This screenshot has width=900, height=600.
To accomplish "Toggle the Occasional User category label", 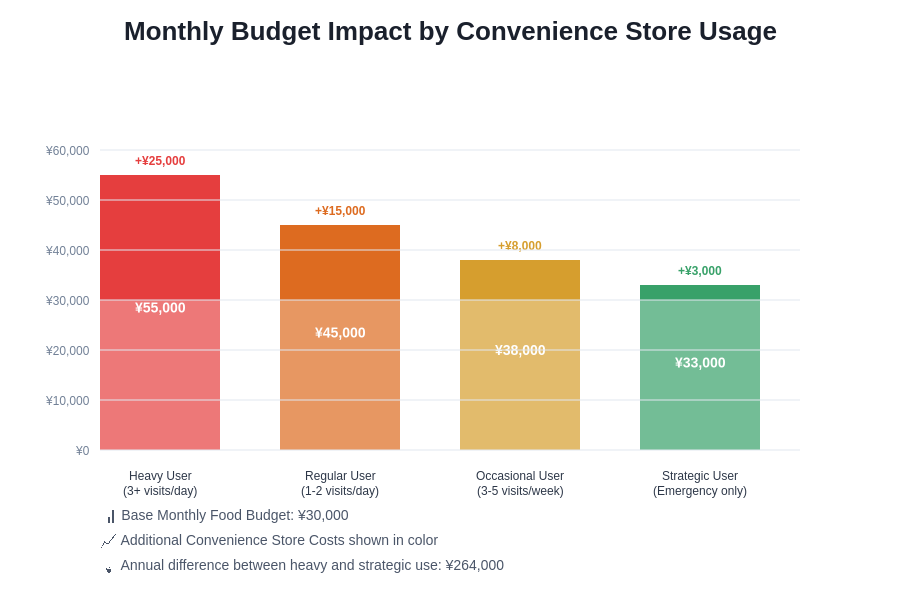I will click(520, 483).
